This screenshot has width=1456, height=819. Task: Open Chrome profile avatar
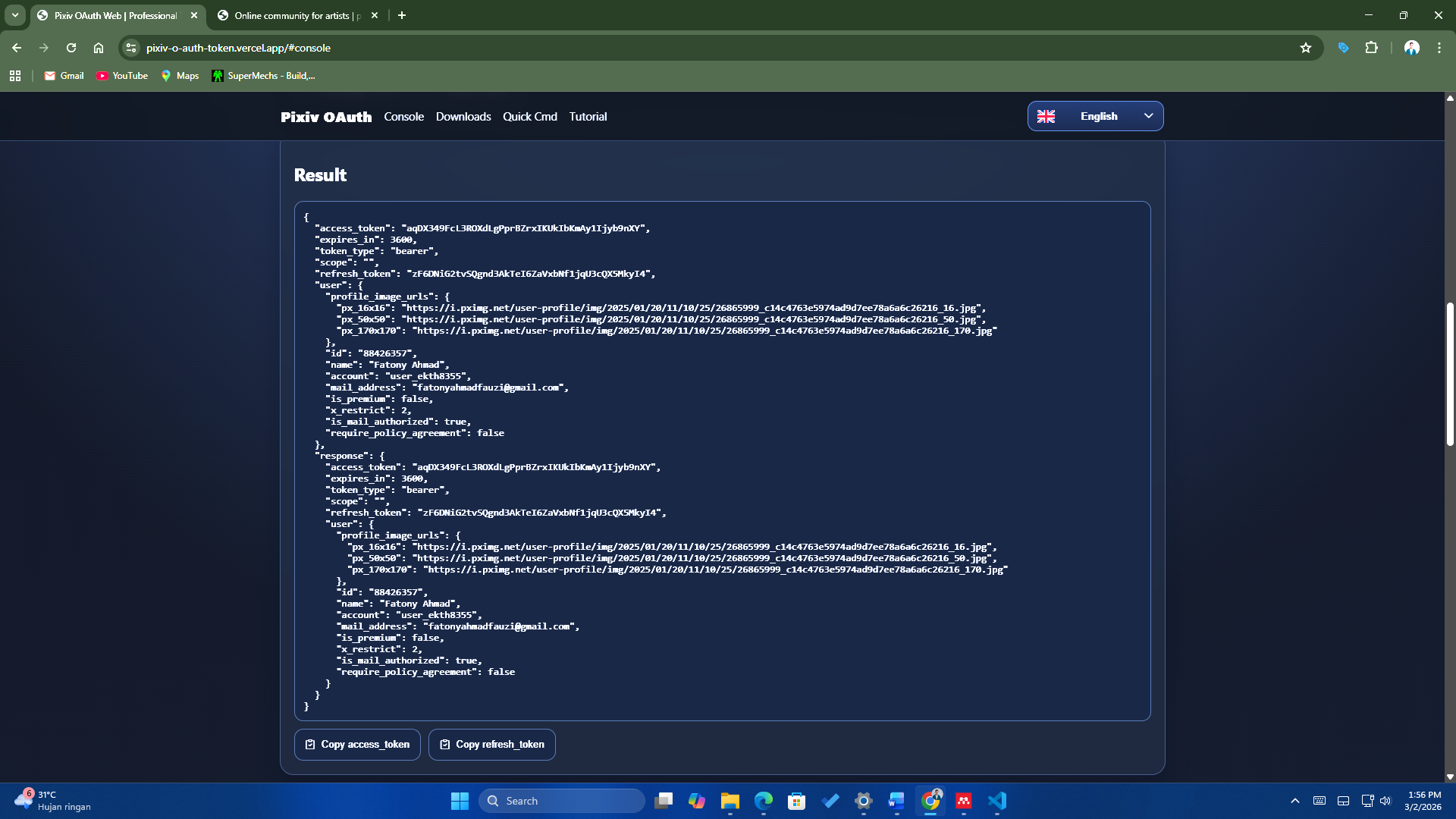click(x=1411, y=48)
